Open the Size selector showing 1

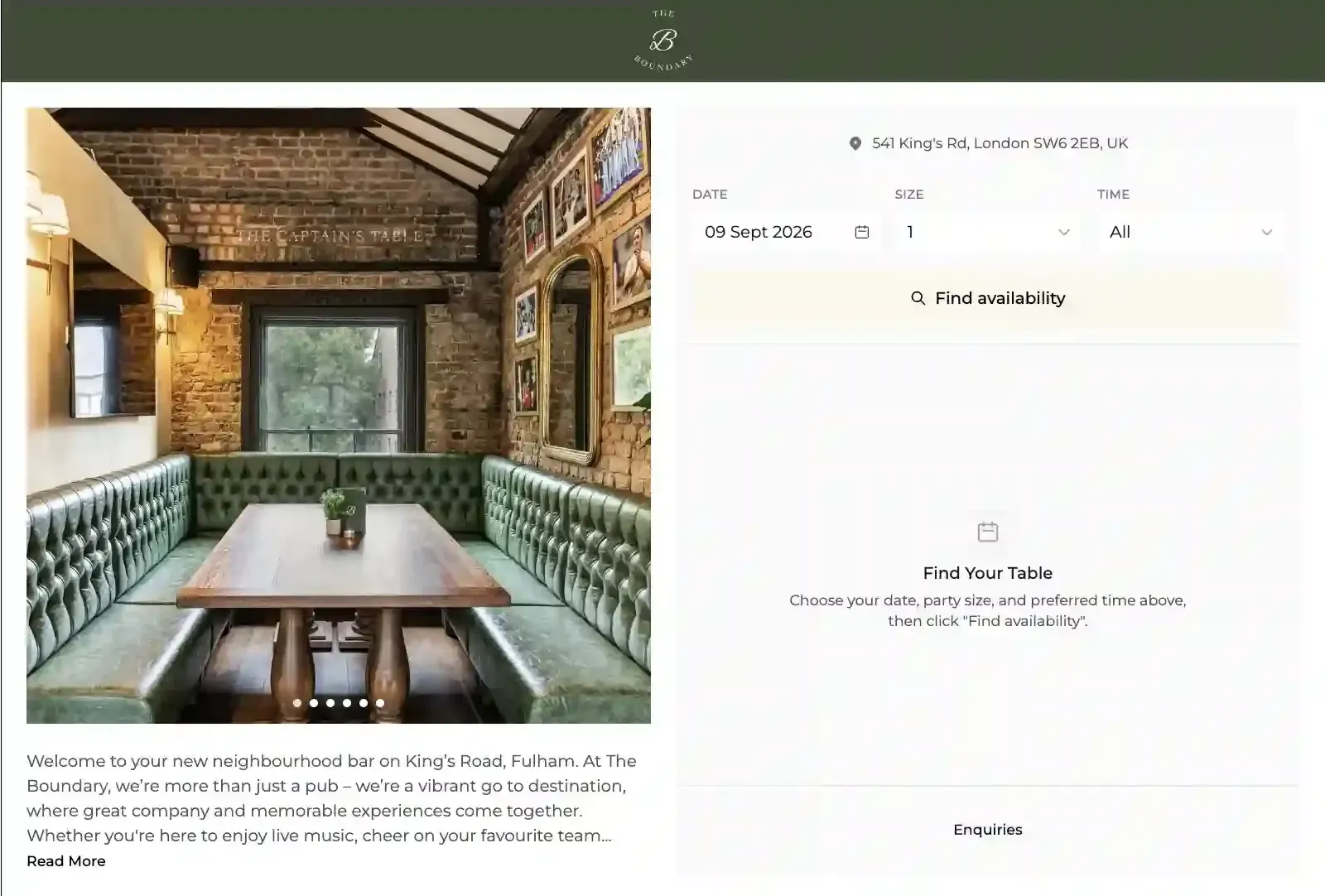point(988,232)
